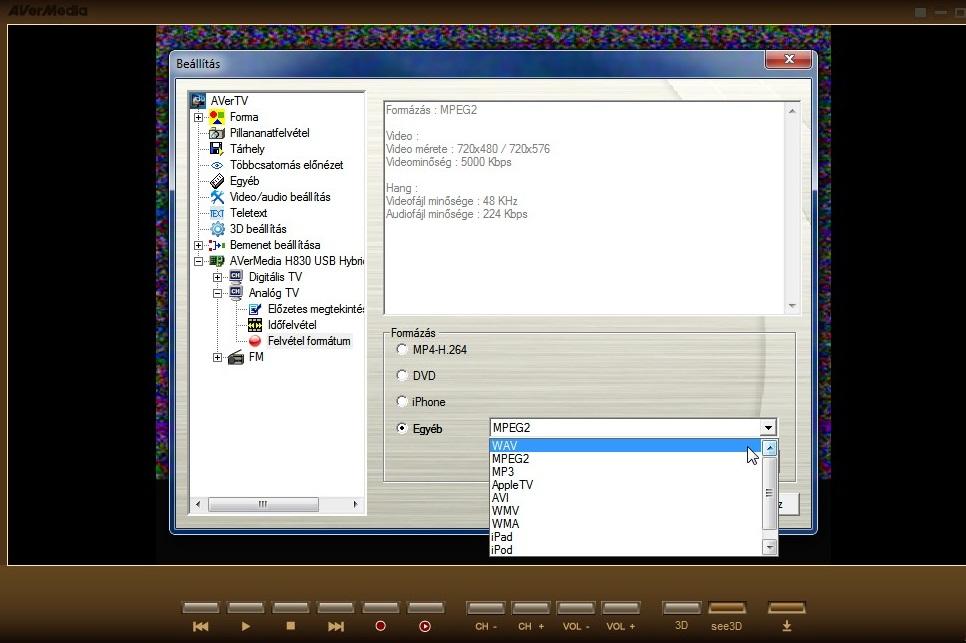Click the format list scroll down arrow

[769, 547]
